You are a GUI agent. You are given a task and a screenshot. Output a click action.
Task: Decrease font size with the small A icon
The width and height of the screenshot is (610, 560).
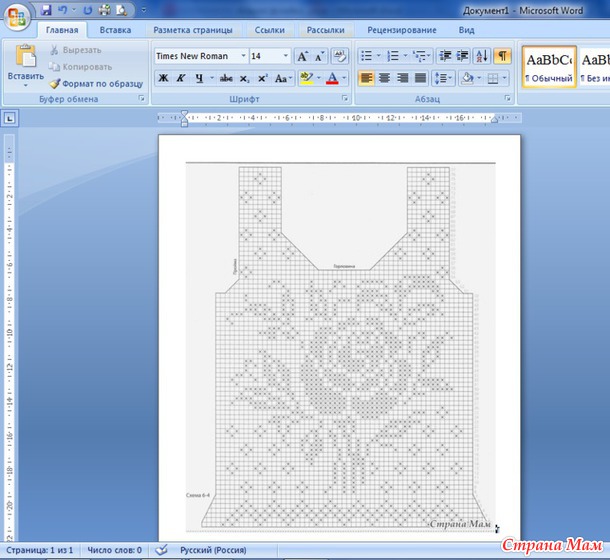click(x=319, y=56)
